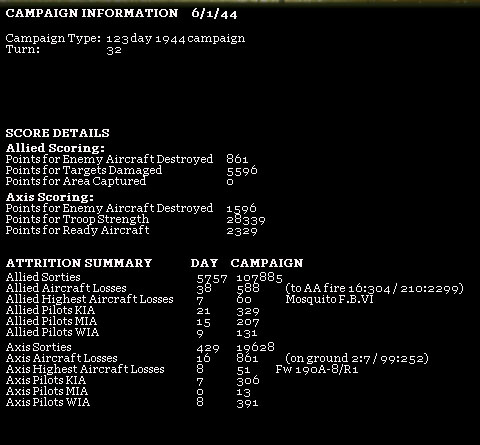480x445 pixels.
Task: Select Points for Troop Strength row
Action: pyautogui.click(x=136, y=219)
